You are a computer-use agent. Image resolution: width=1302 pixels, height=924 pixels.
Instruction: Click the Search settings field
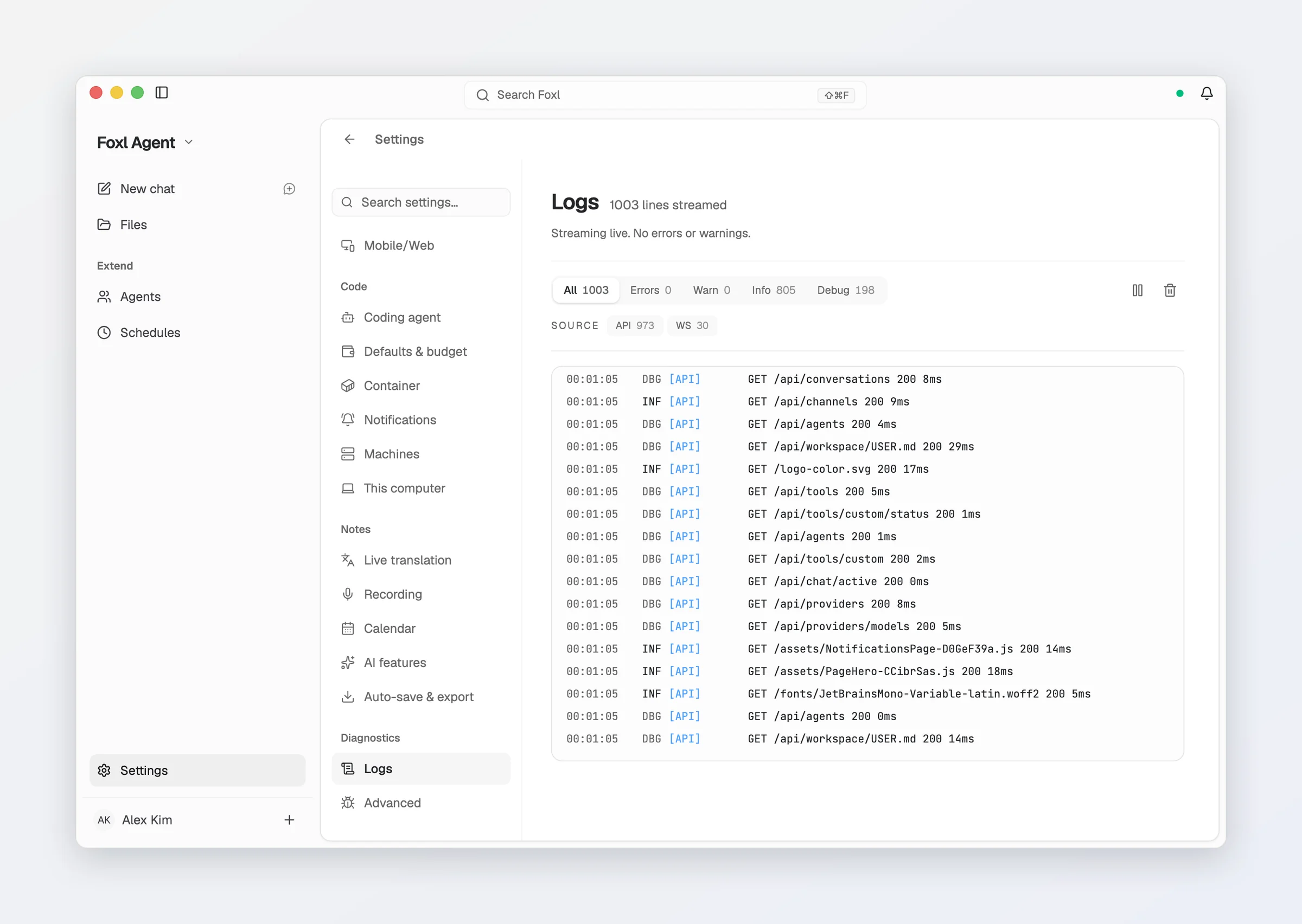click(420, 202)
